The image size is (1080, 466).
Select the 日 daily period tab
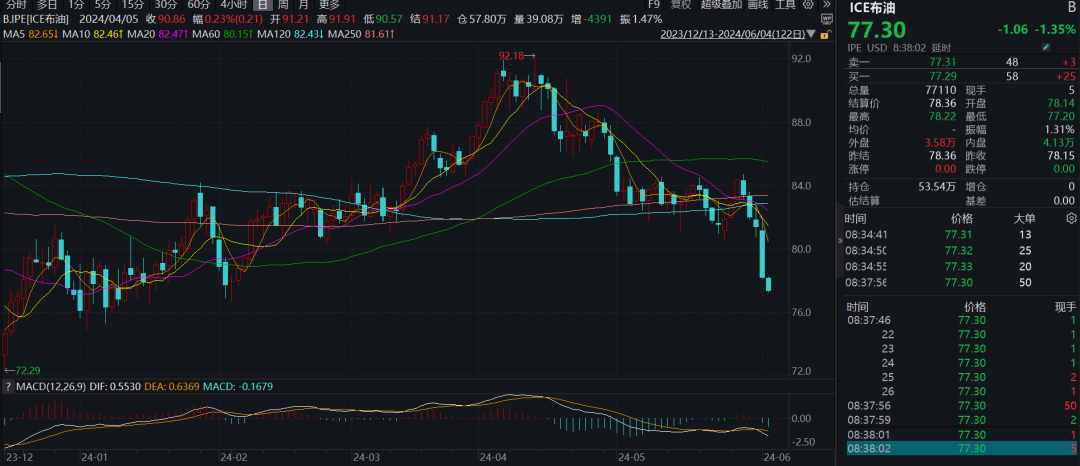coord(262,4)
